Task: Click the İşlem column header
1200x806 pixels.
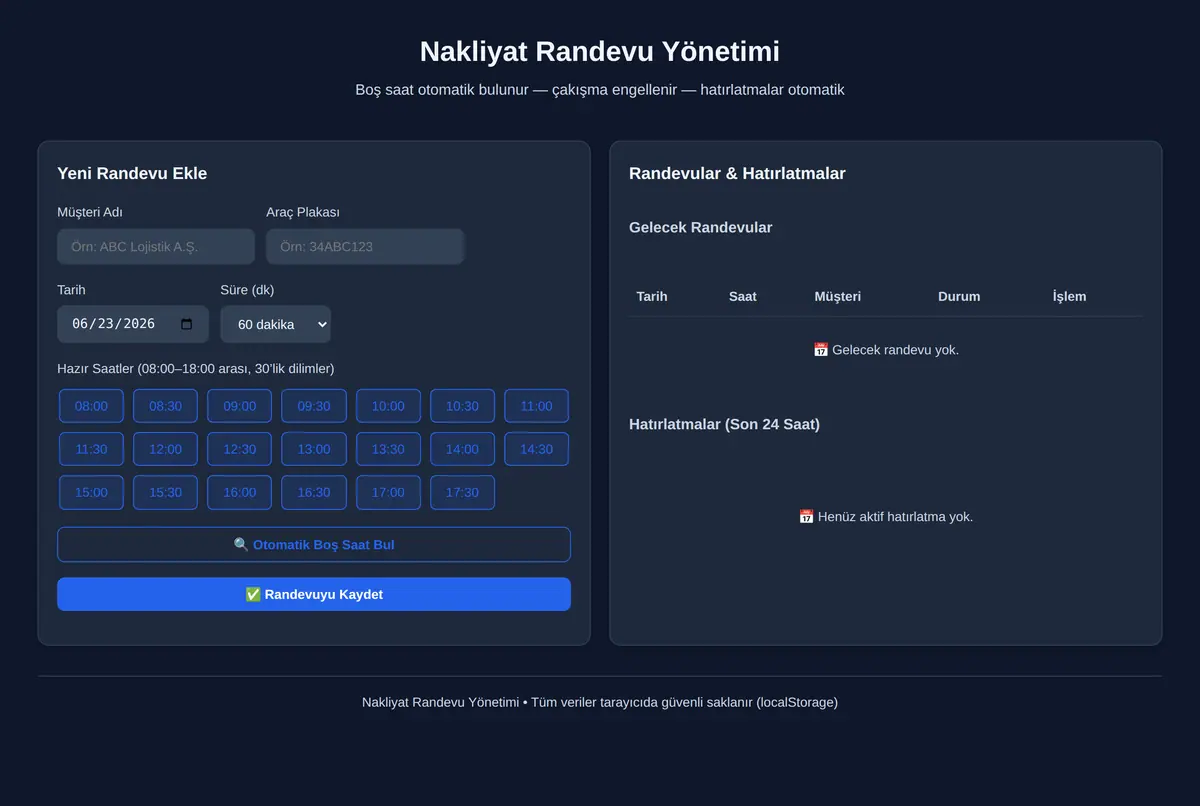Action: click(1069, 296)
